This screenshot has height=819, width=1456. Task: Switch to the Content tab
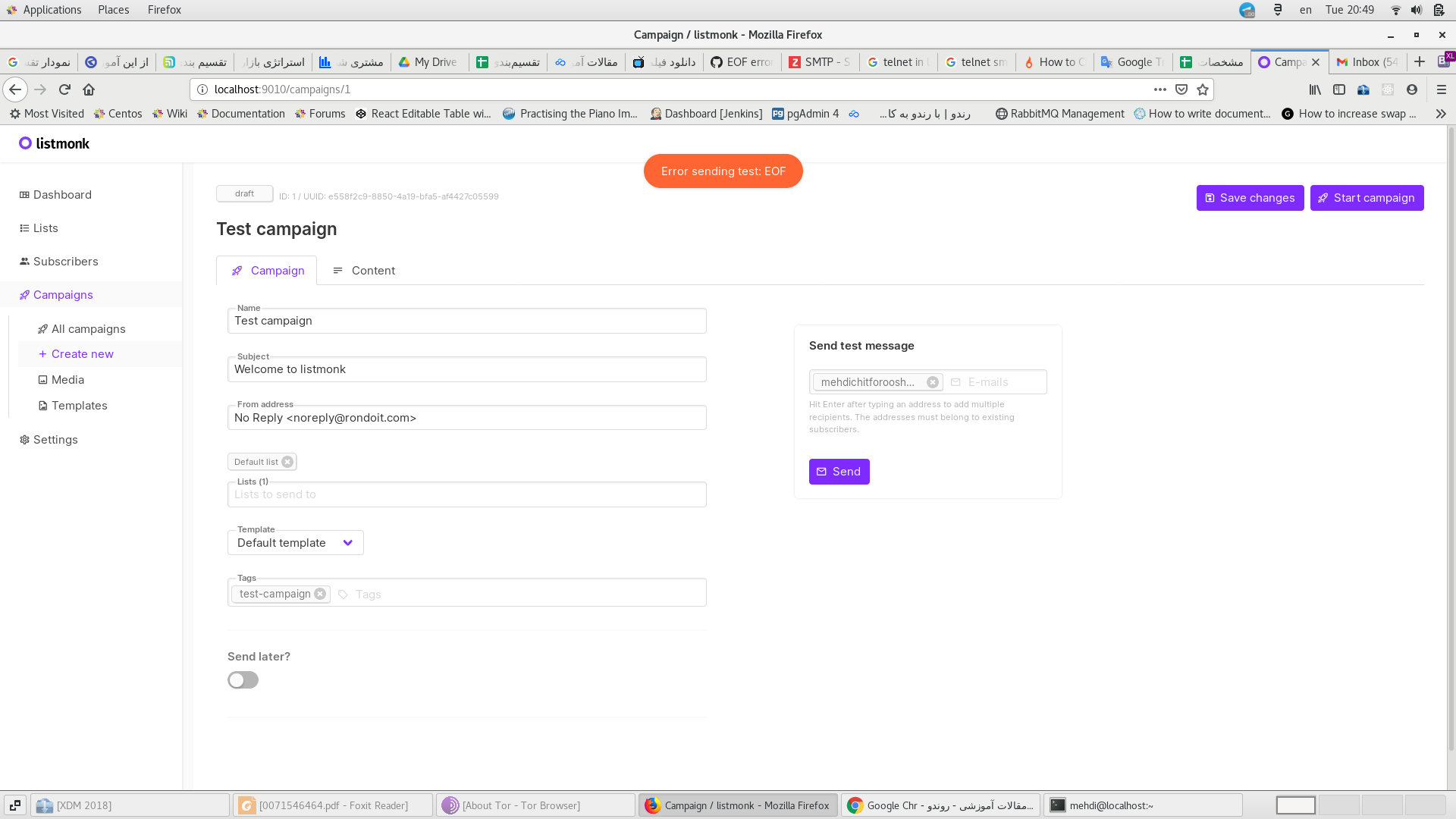[373, 270]
